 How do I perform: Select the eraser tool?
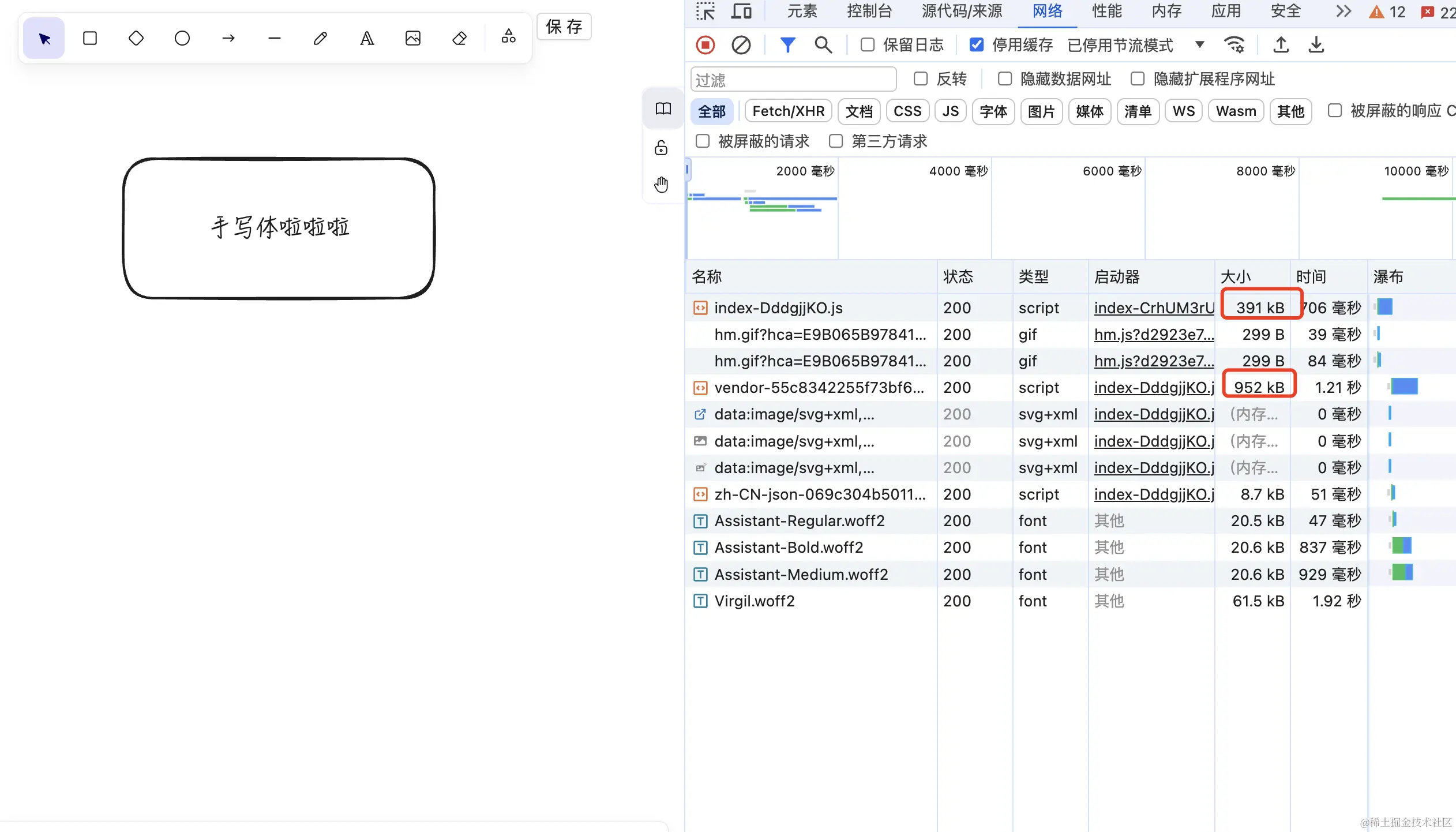coord(459,39)
